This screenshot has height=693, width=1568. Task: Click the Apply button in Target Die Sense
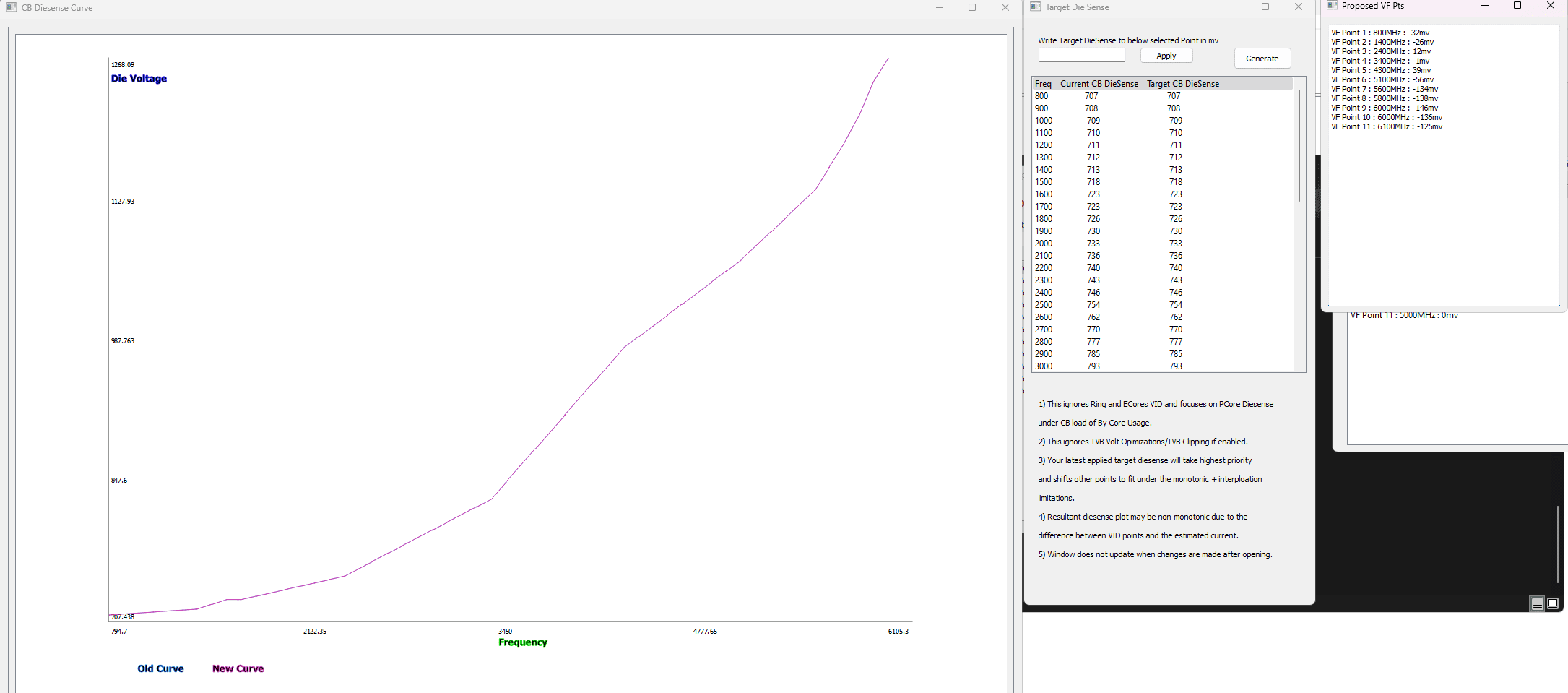click(x=1166, y=56)
